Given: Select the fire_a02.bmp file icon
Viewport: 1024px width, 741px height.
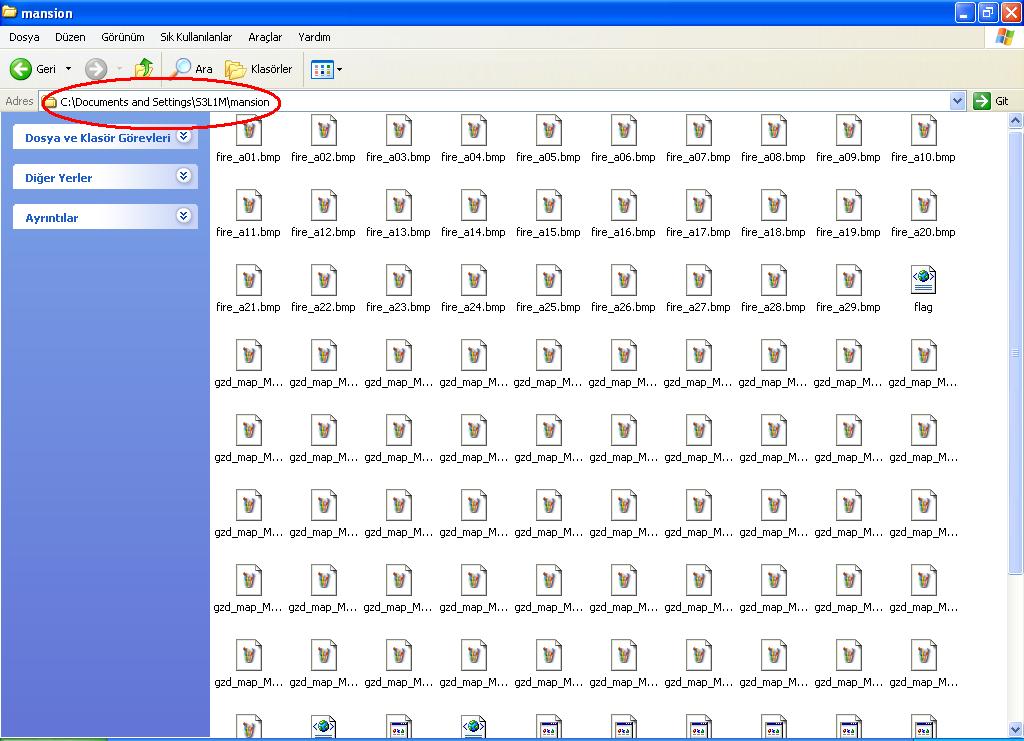Looking at the screenshot, I should (x=323, y=130).
